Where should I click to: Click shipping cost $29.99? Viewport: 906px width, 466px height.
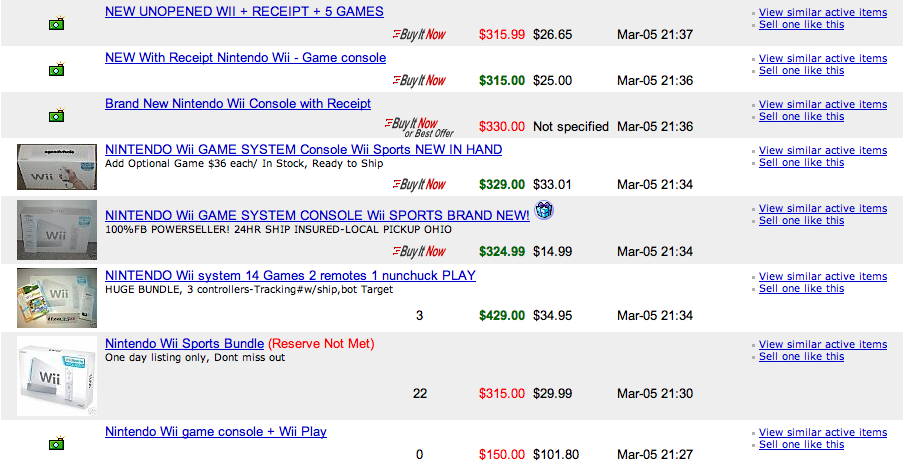coord(552,394)
